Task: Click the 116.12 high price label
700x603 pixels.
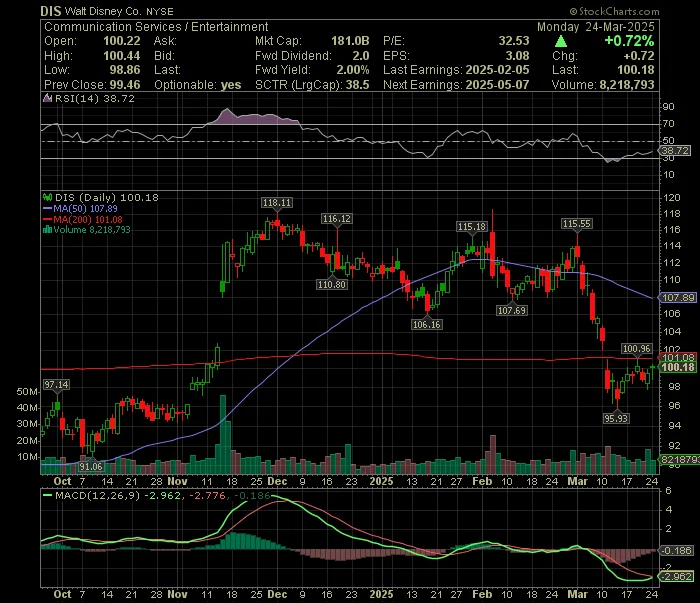Action: click(x=337, y=219)
